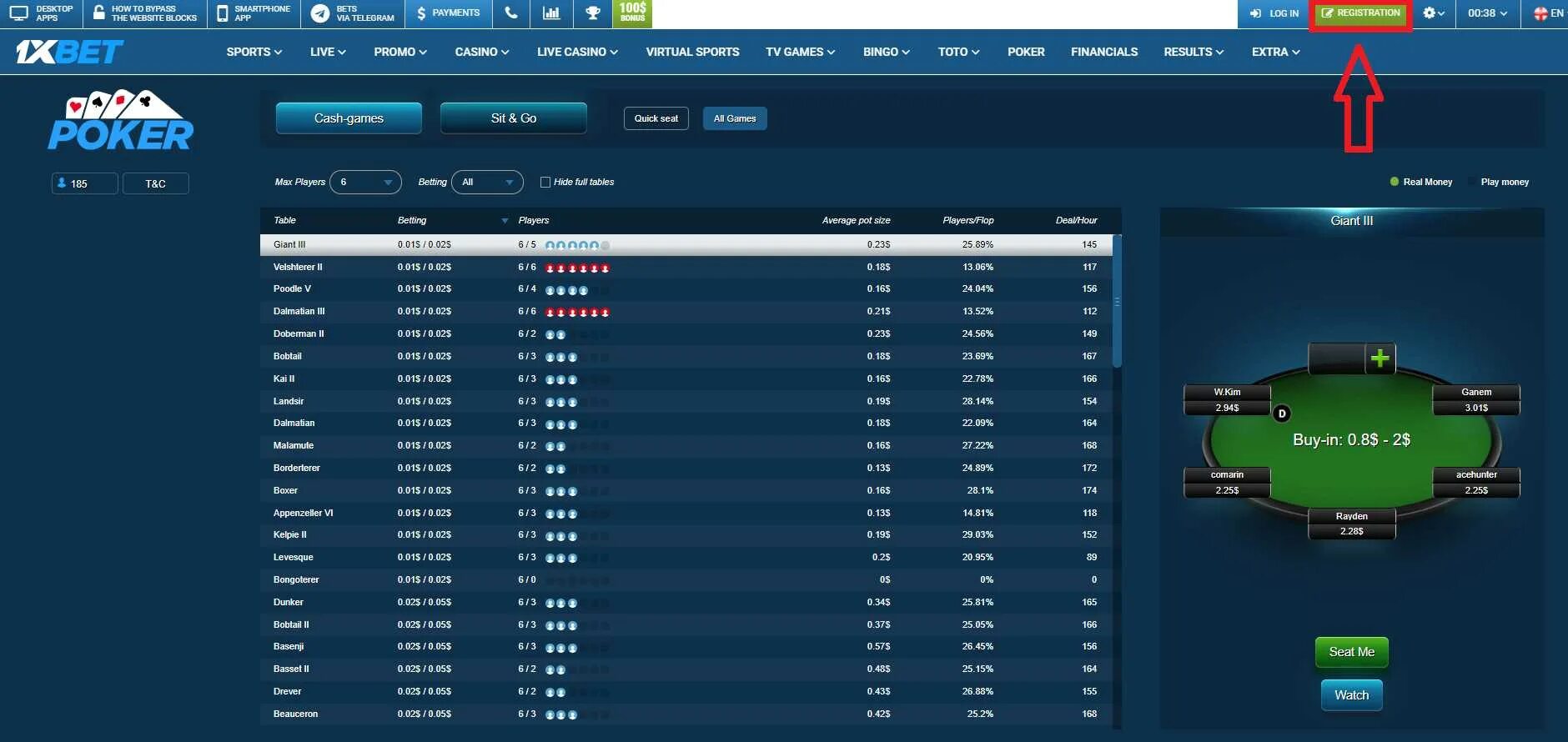Open TV Games menu

[801, 52]
